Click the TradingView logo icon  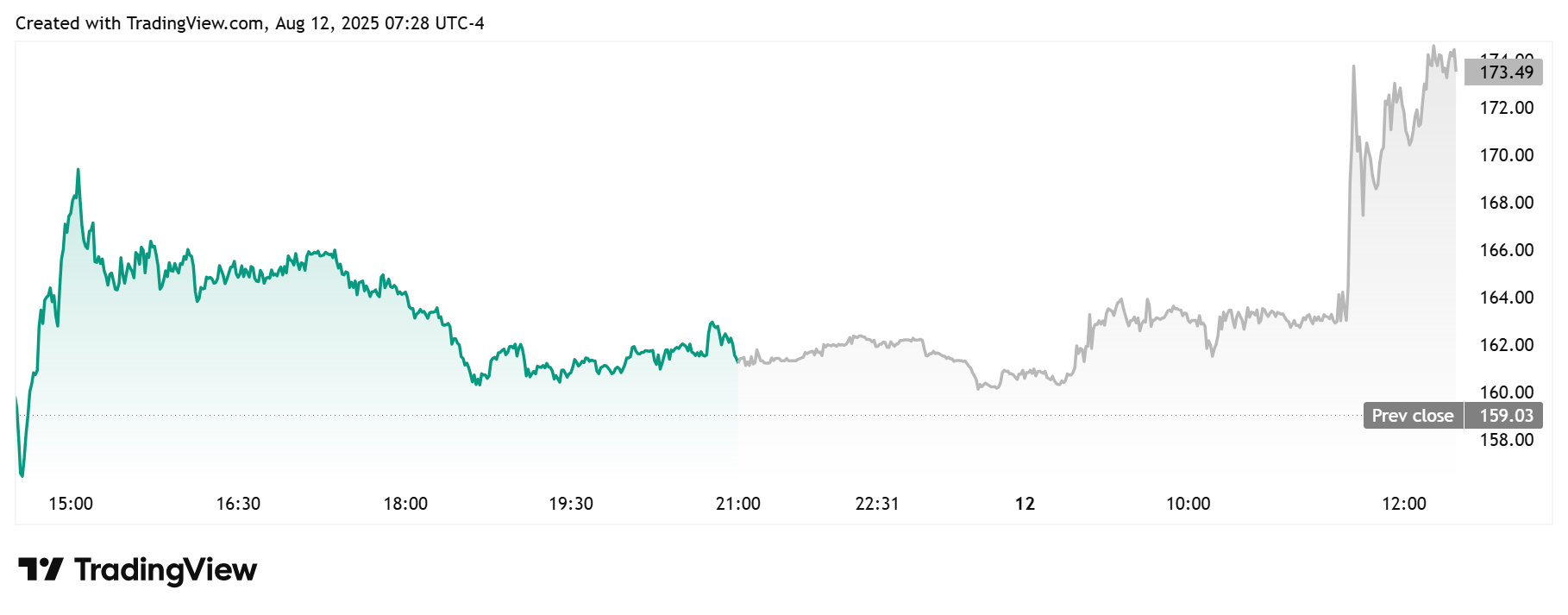(41, 569)
